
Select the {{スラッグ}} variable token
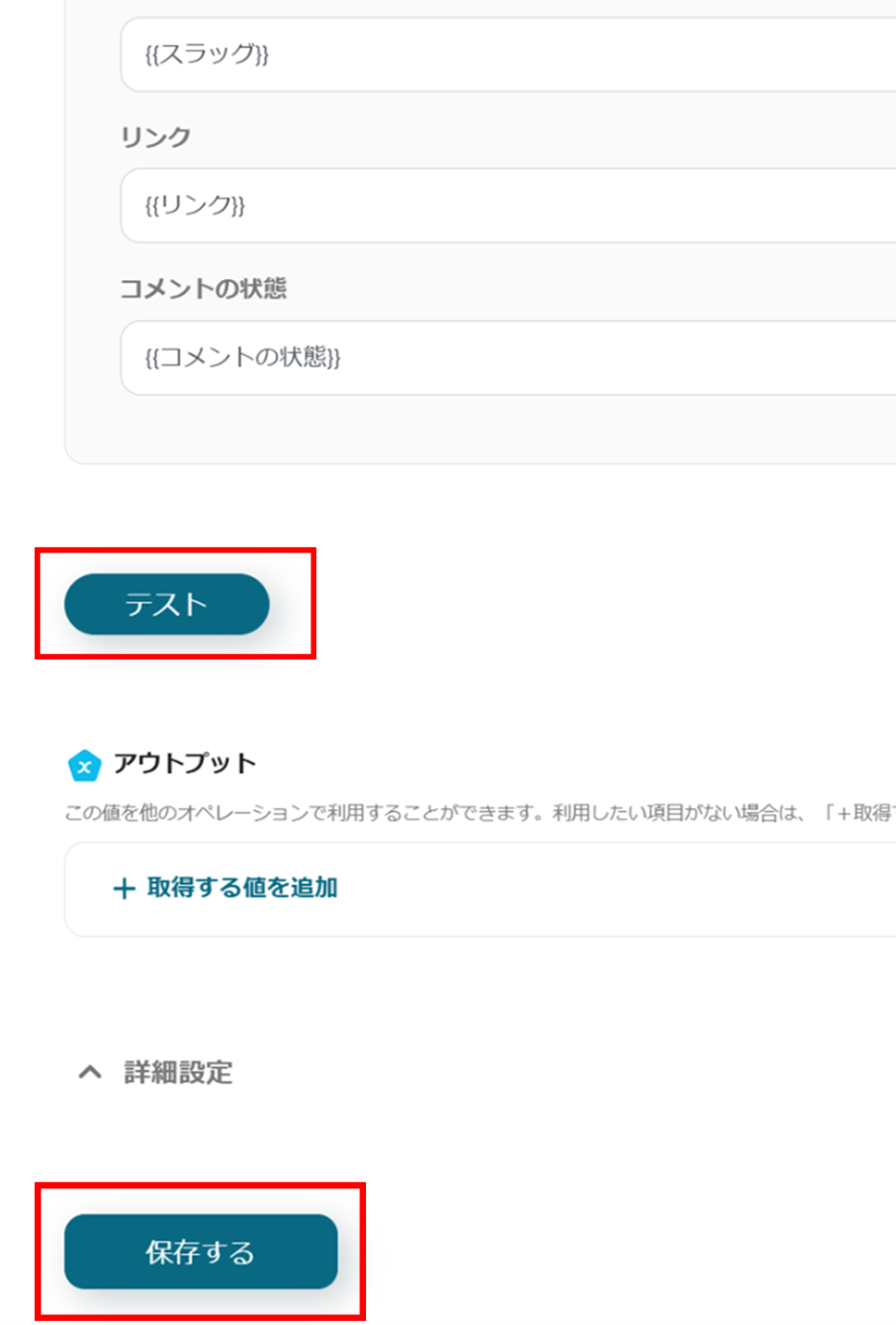(x=206, y=55)
